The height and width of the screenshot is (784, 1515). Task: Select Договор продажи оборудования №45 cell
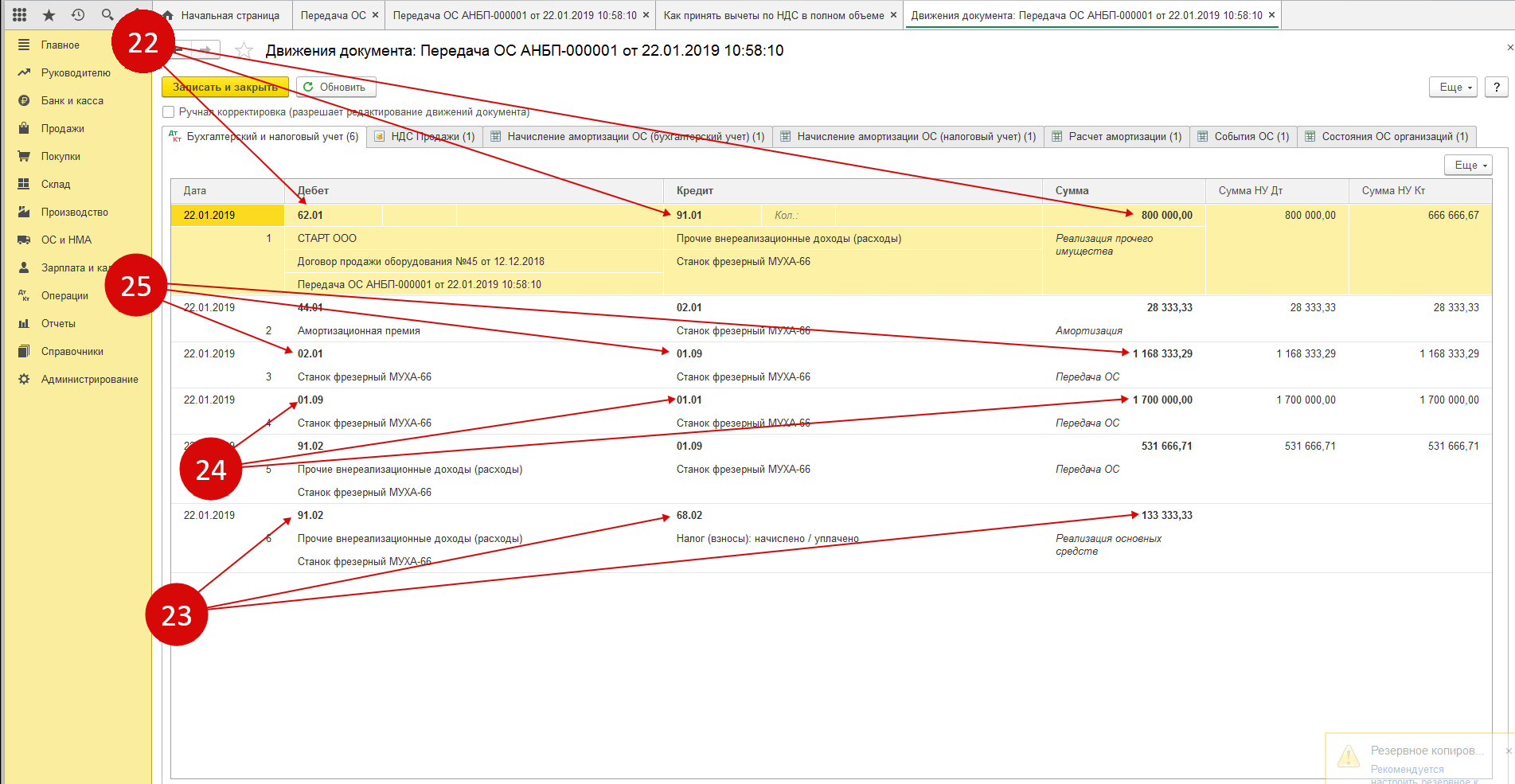(x=474, y=261)
